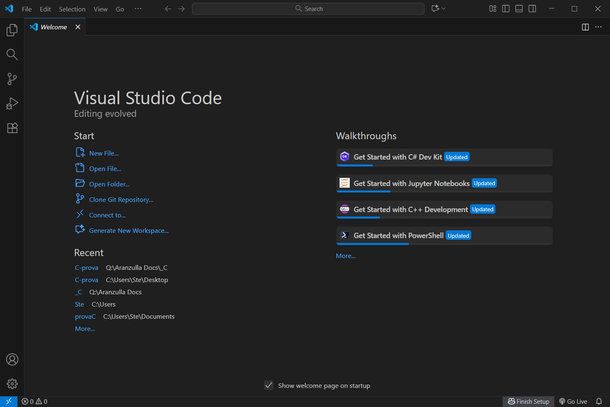610x407 pixels.
Task: Open the Go menu
Action: coord(120,9)
